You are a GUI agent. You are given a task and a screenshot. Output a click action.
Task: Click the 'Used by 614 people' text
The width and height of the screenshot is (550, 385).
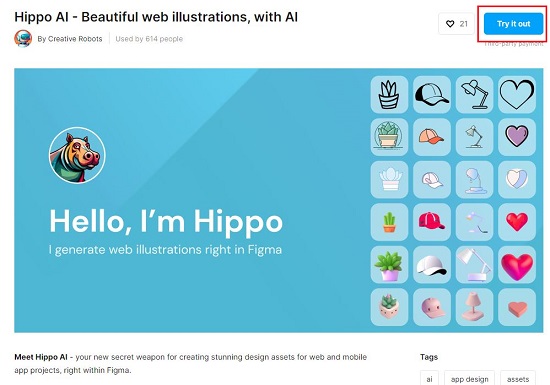coord(149,39)
